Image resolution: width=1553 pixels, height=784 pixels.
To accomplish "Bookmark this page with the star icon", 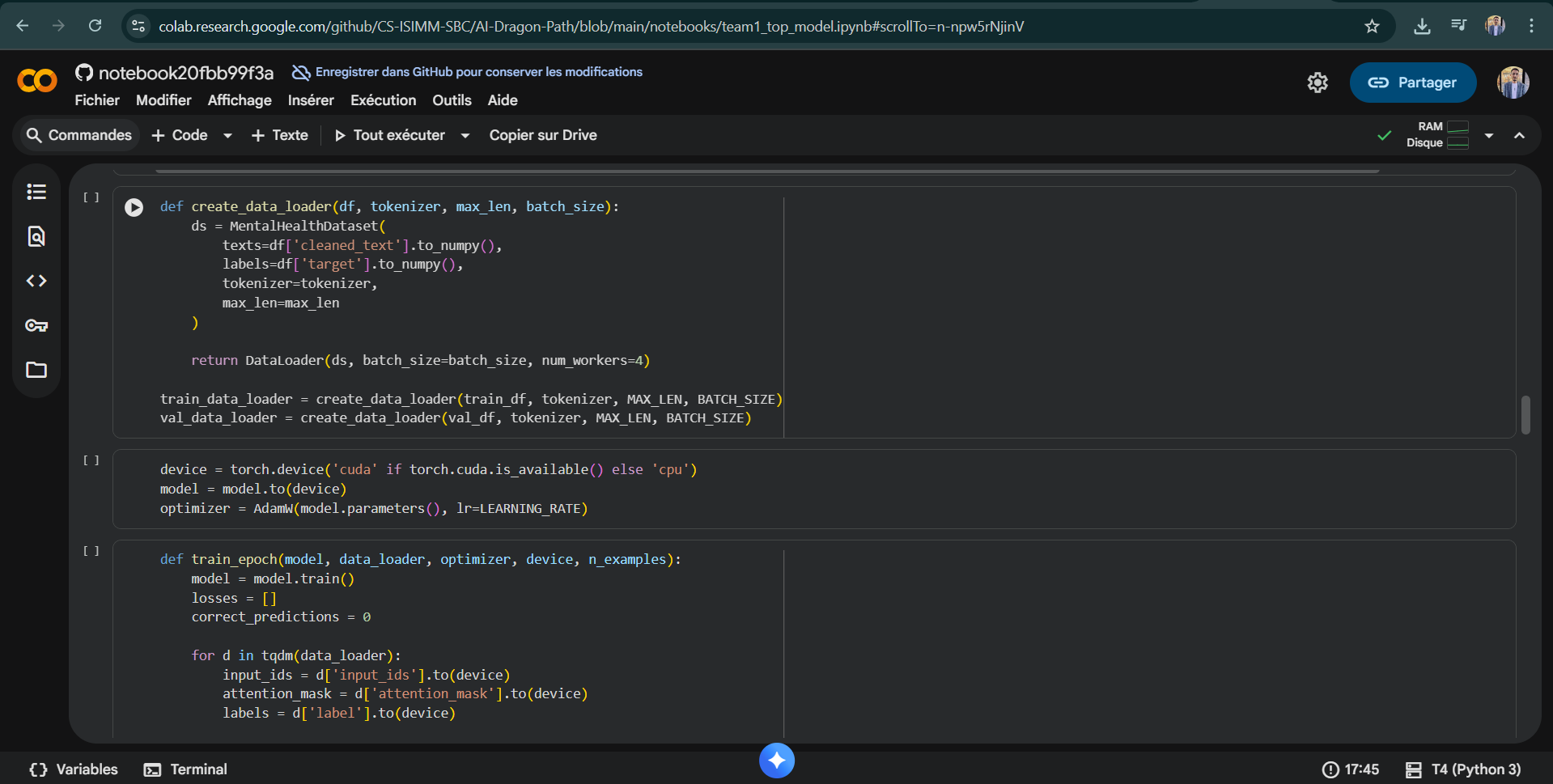I will (x=1372, y=27).
